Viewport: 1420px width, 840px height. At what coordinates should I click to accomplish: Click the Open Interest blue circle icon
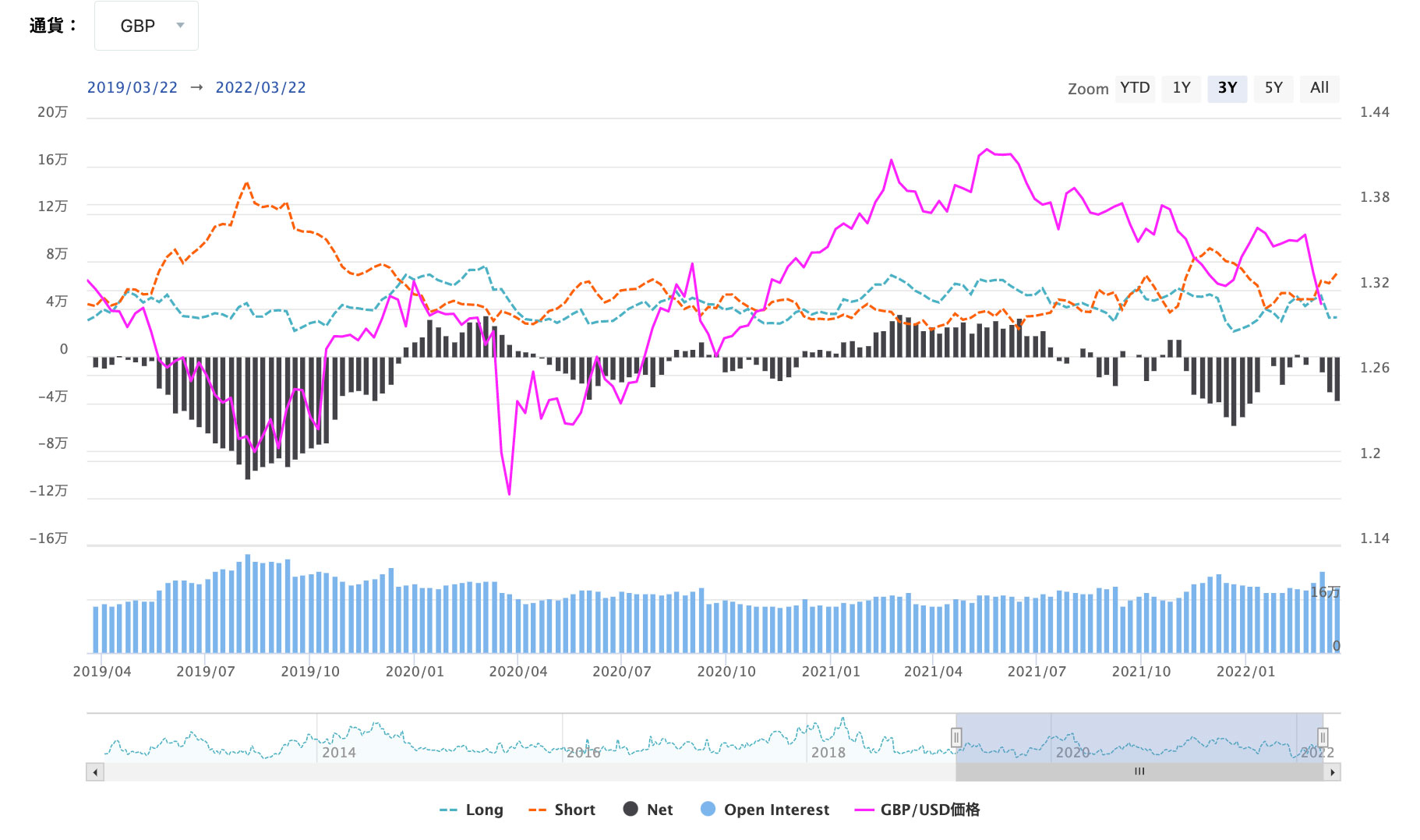point(708,809)
